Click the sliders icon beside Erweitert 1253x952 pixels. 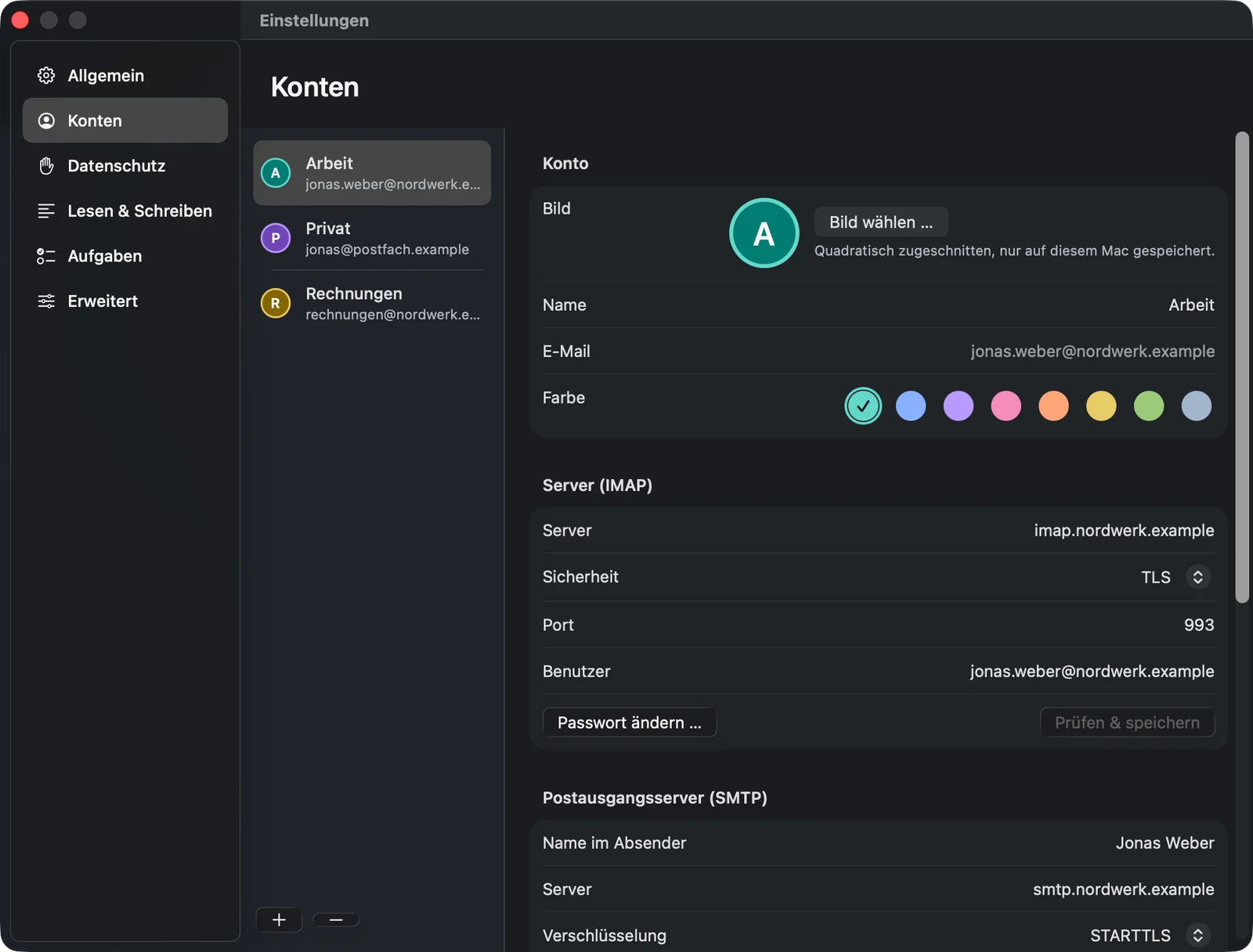(x=46, y=301)
